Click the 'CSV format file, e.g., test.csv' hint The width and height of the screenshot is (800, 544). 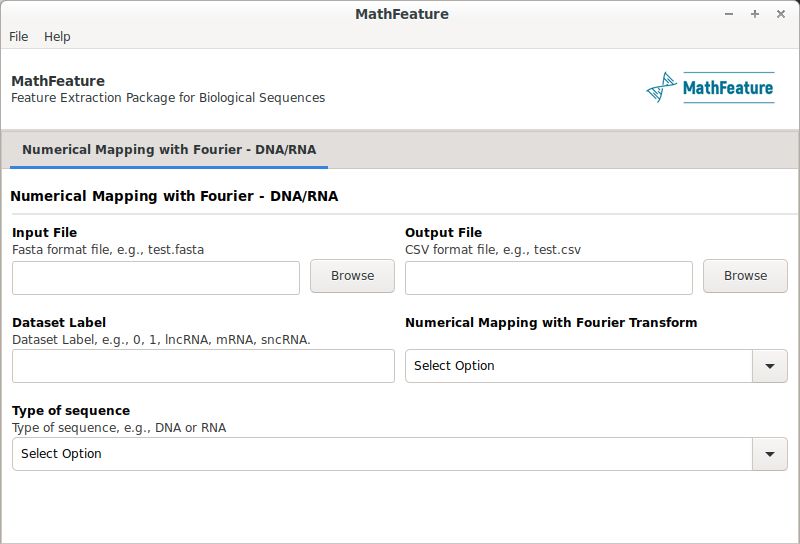493,250
